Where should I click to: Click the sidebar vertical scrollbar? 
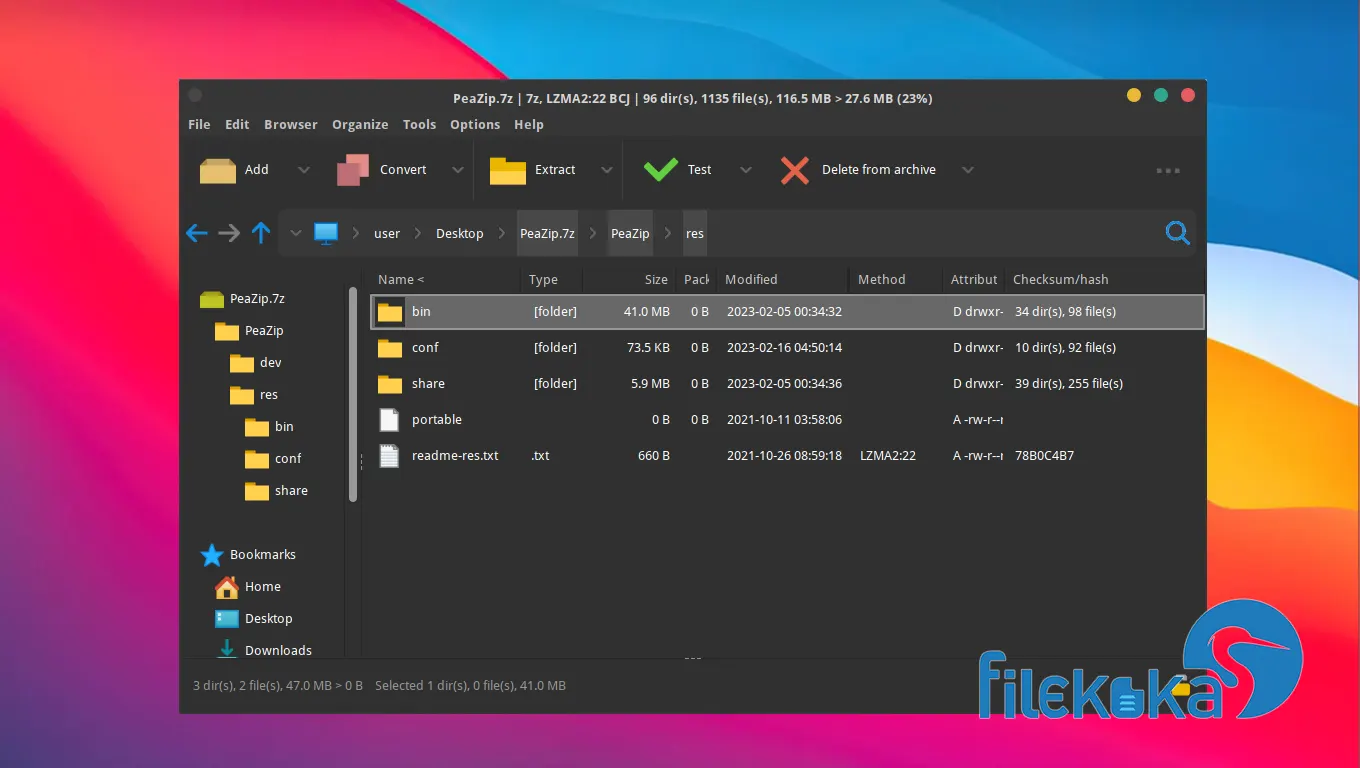352,394
